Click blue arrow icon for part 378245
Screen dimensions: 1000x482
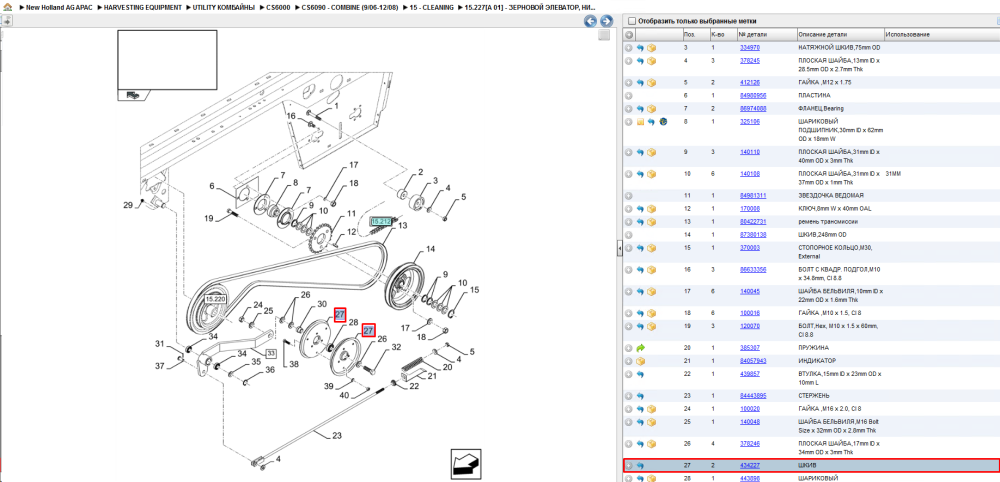click(x=641, y=61)
